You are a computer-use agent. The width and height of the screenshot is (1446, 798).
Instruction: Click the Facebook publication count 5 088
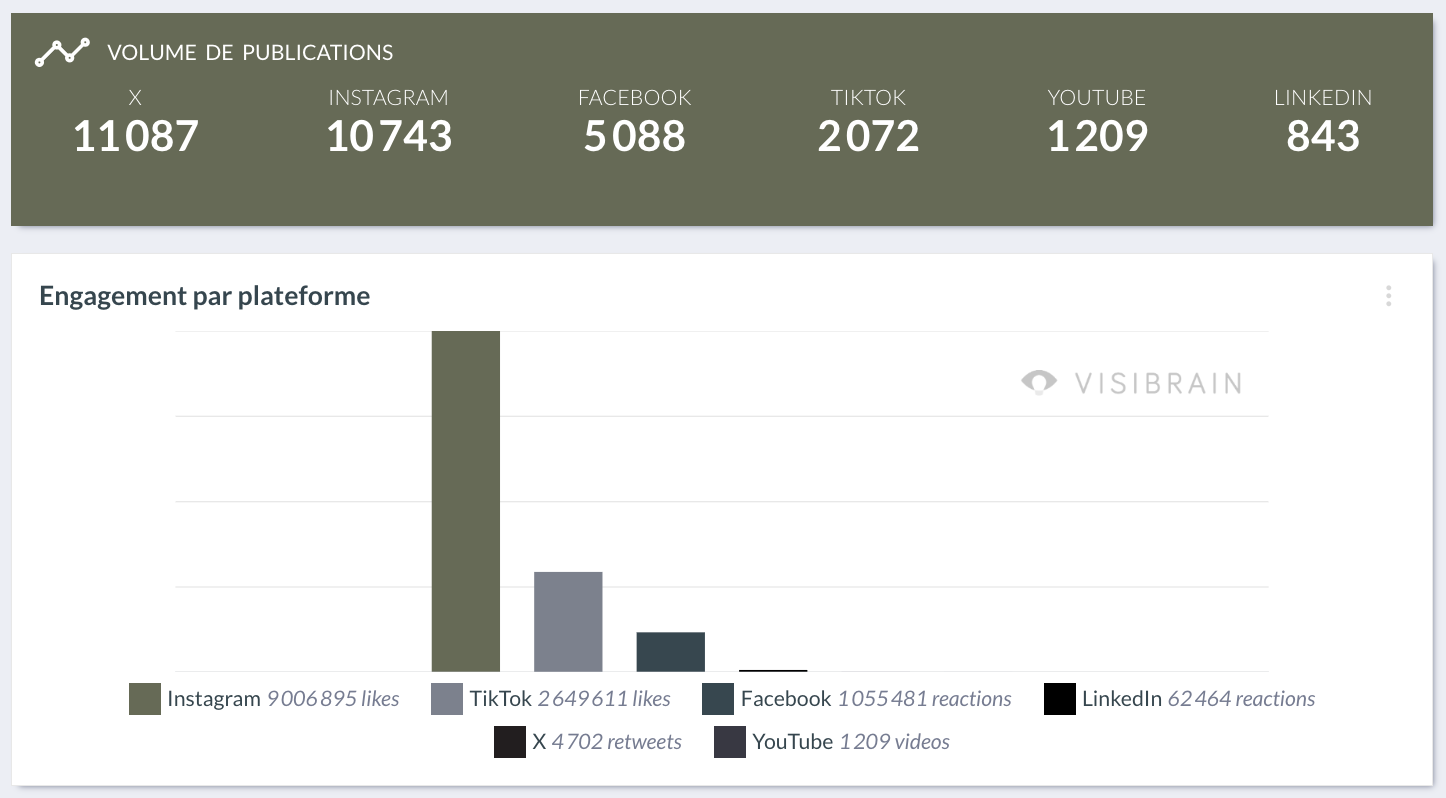[635, 136]
